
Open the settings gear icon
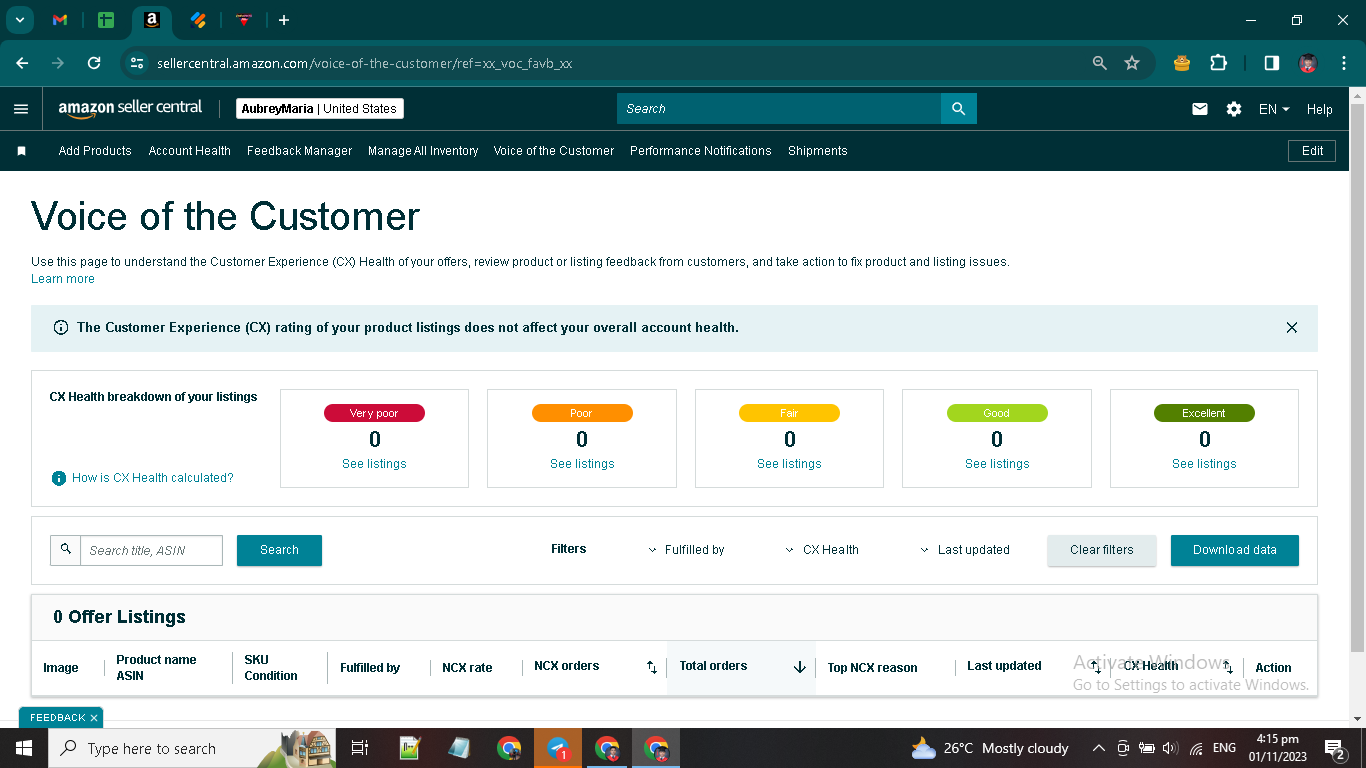pyautogui.click(x=1234, y=109)
